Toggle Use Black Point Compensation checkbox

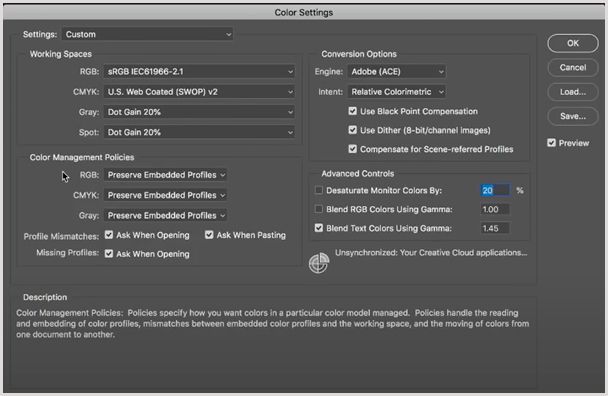click(x=352, y=111)
